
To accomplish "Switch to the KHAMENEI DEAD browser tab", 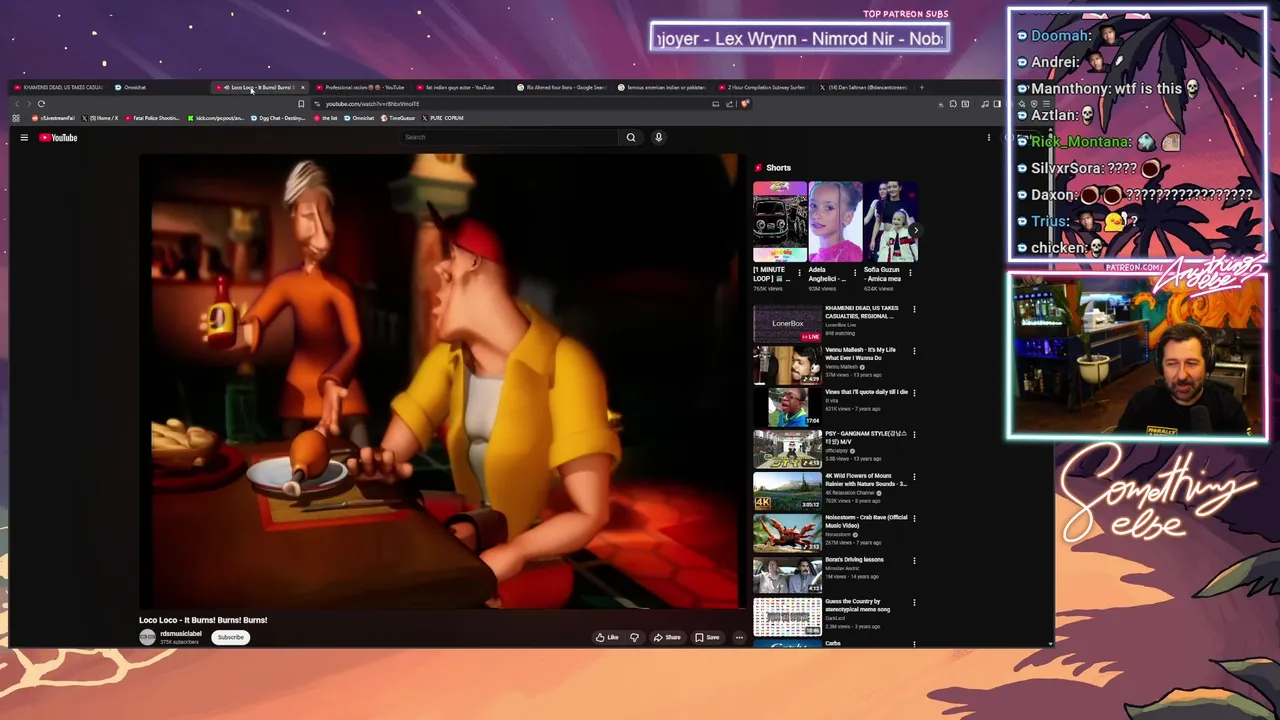I will point(59,87).
